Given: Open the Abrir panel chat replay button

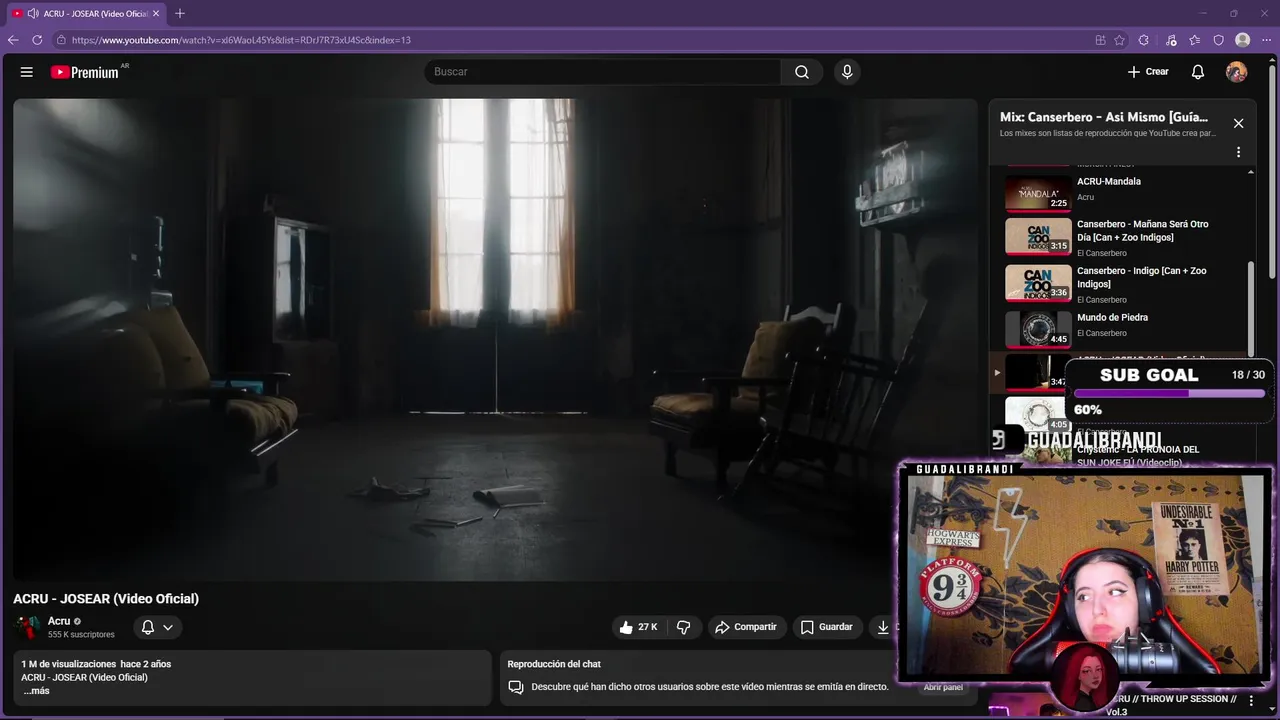Looking at the screenshot, I should pyautogui.click(x=943, y=687).
